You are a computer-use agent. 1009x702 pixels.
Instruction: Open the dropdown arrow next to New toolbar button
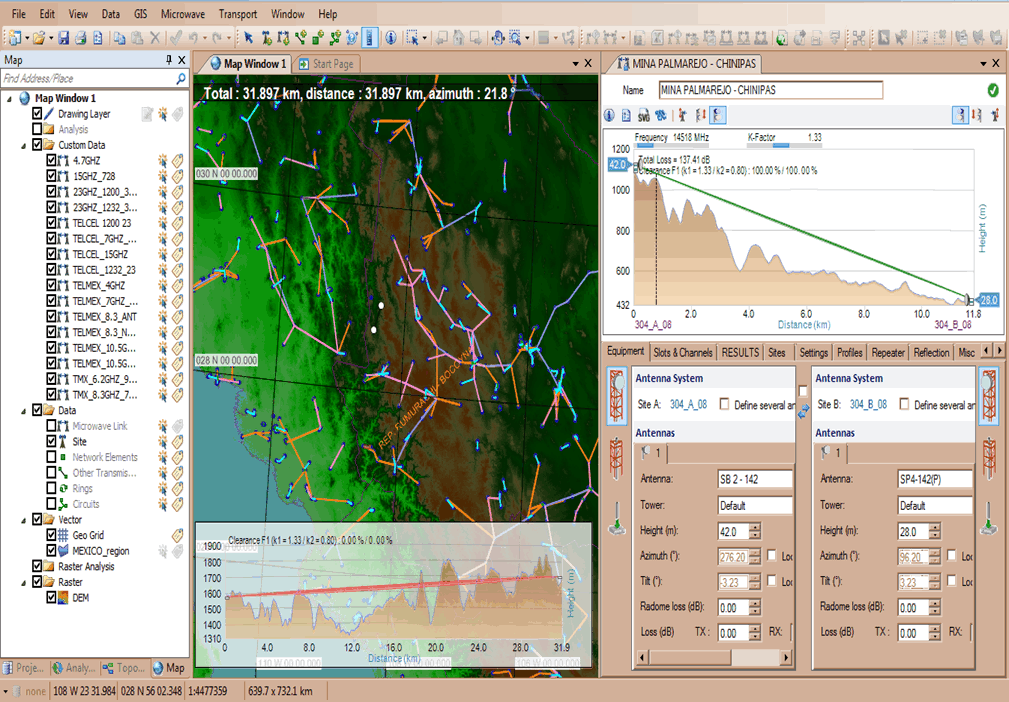[x=26, y=38]
